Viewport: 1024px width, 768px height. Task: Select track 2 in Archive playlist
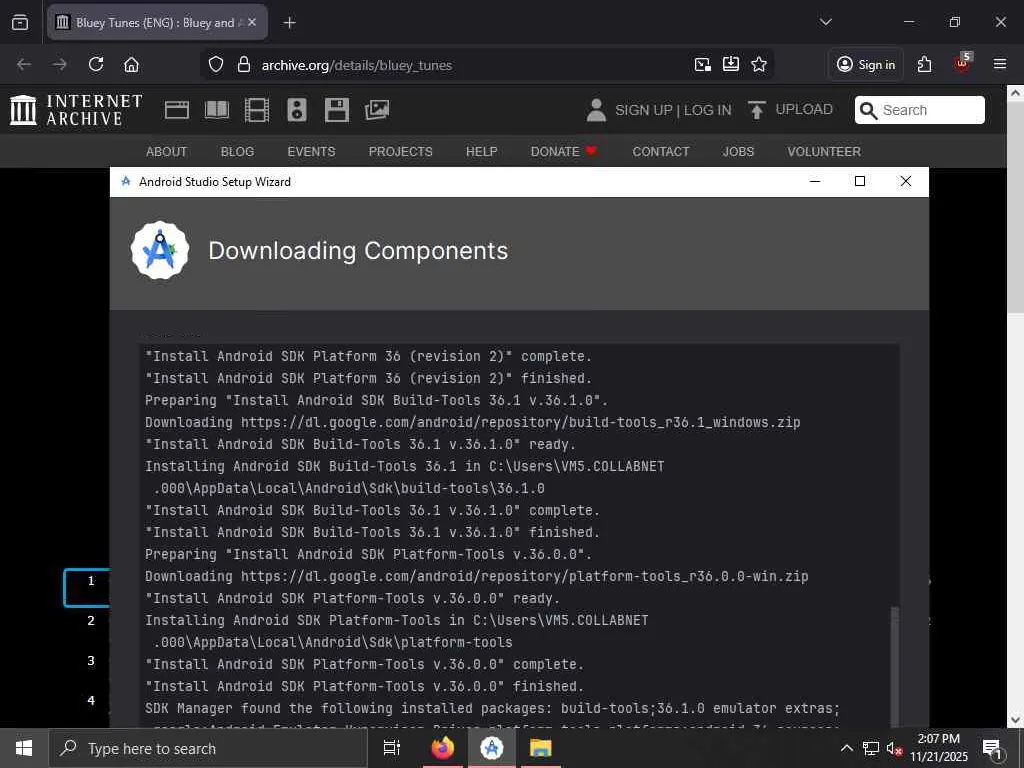coord(91,621)
